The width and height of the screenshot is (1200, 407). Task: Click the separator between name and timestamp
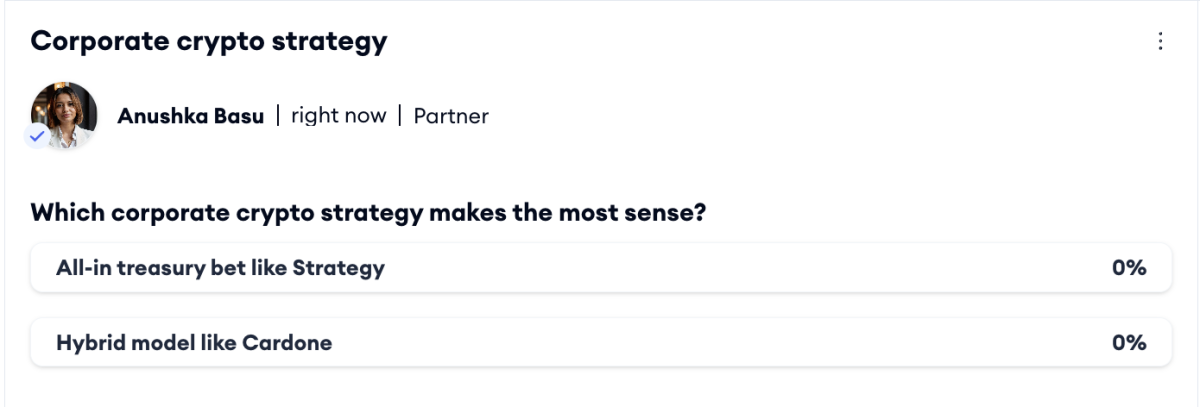pyautogui.click(x=278, y=116)
